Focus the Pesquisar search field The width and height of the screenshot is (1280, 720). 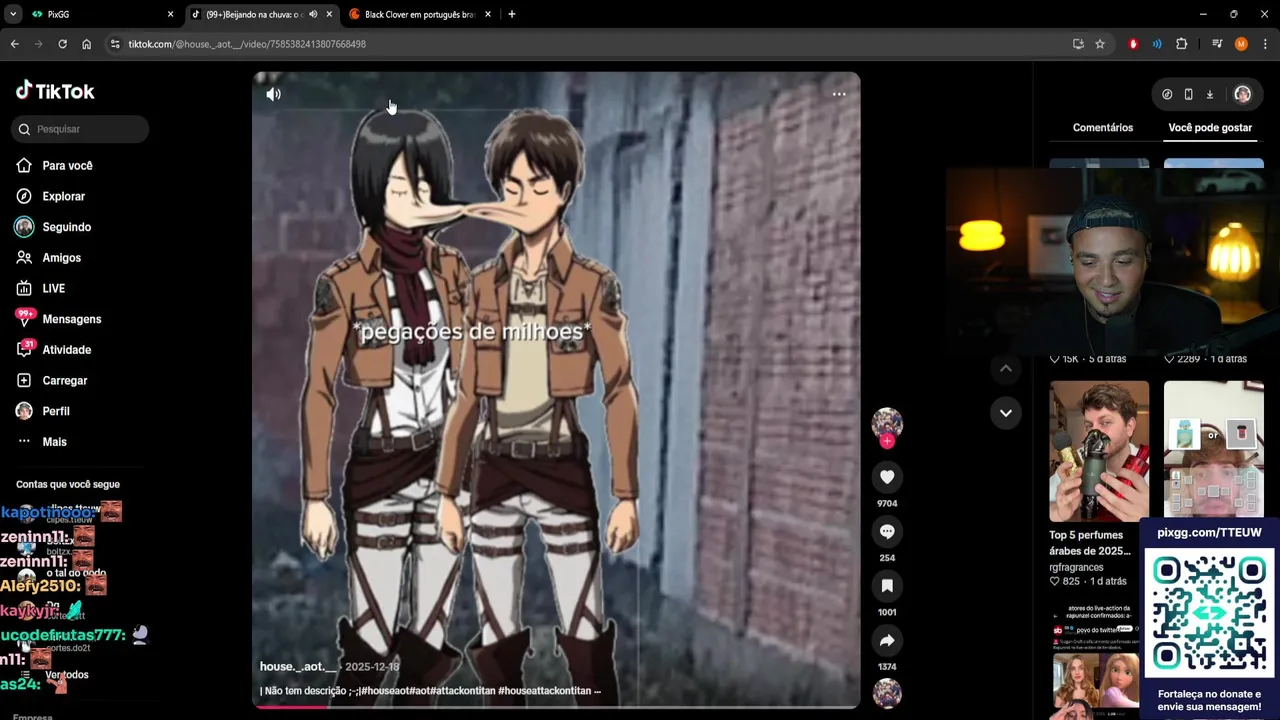(x=81, y=129)
